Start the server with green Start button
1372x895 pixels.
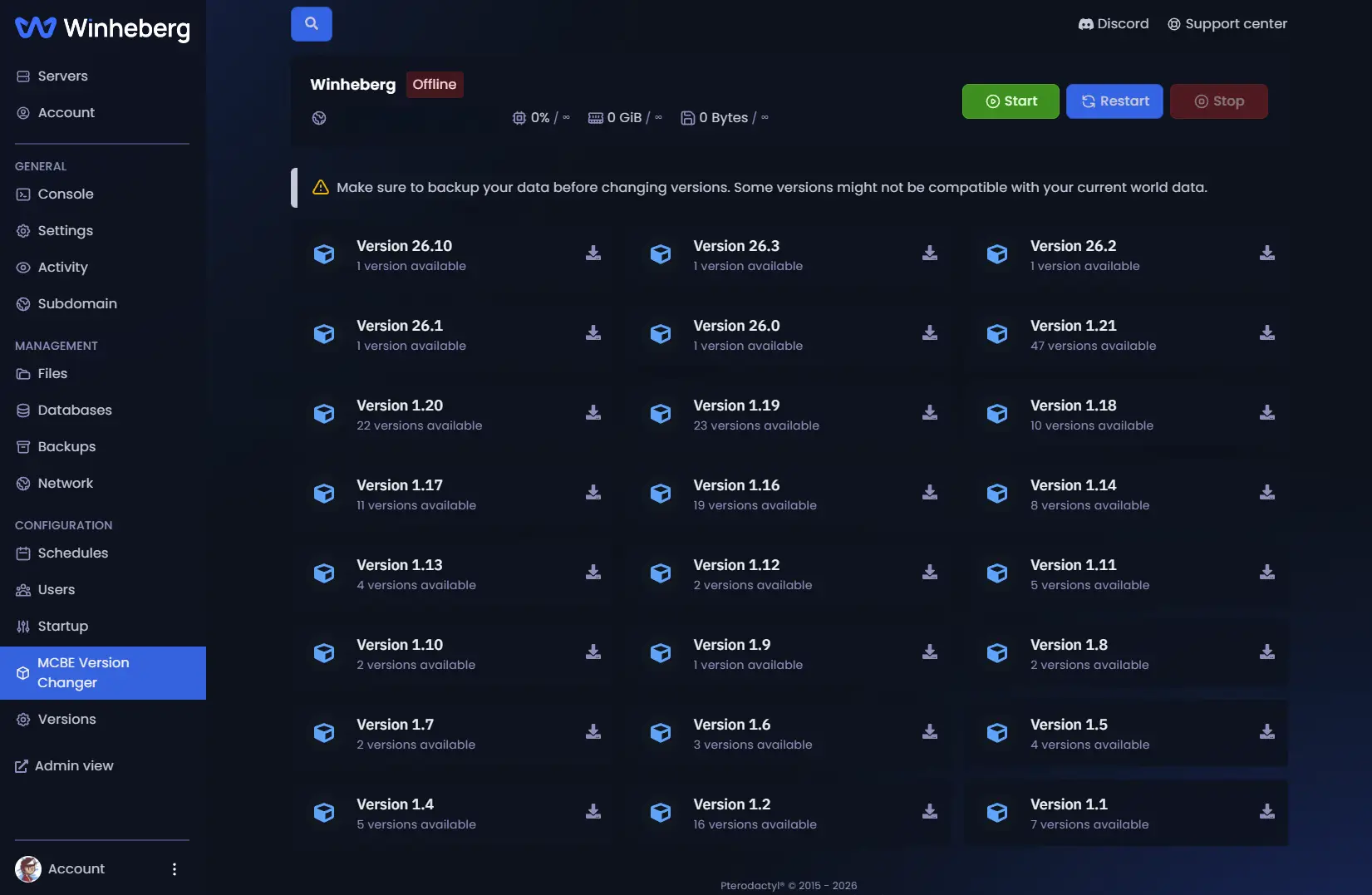[1011, 101]
